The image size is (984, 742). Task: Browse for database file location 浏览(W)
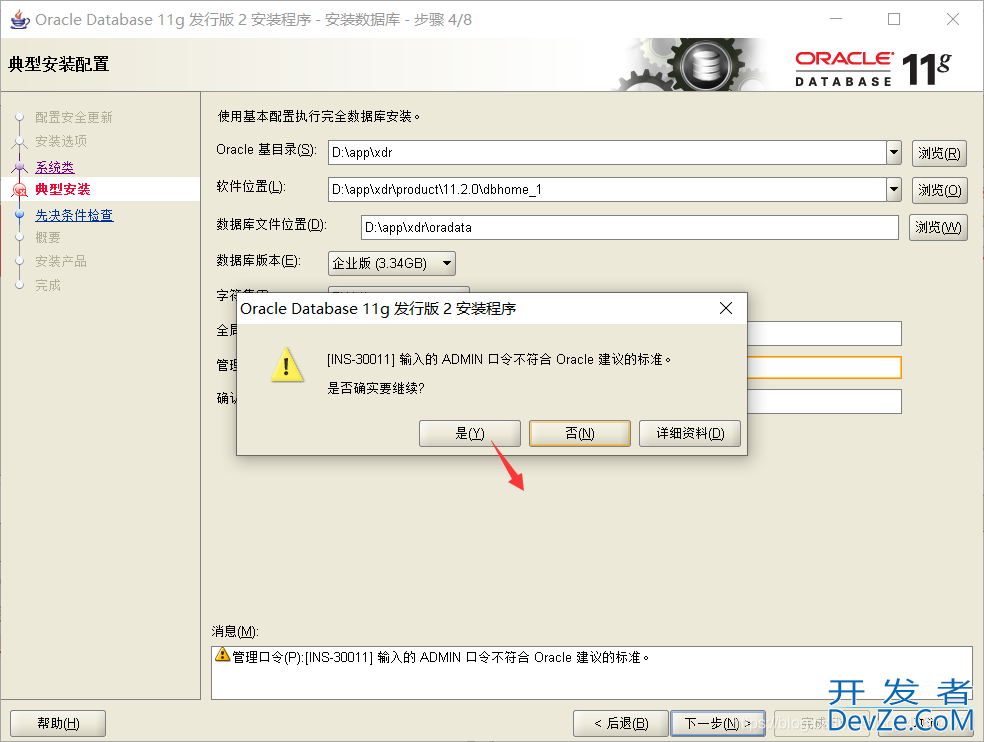click(x=938, y=227)
